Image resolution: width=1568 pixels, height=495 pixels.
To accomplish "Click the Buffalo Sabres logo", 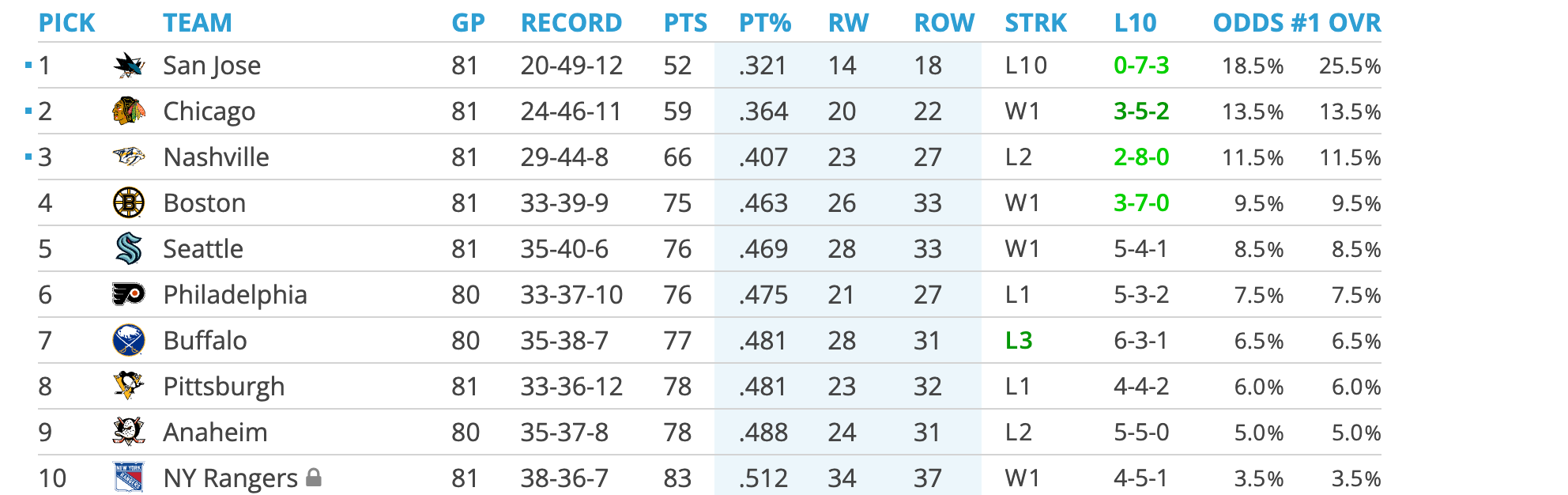I will tap(128, 341).
